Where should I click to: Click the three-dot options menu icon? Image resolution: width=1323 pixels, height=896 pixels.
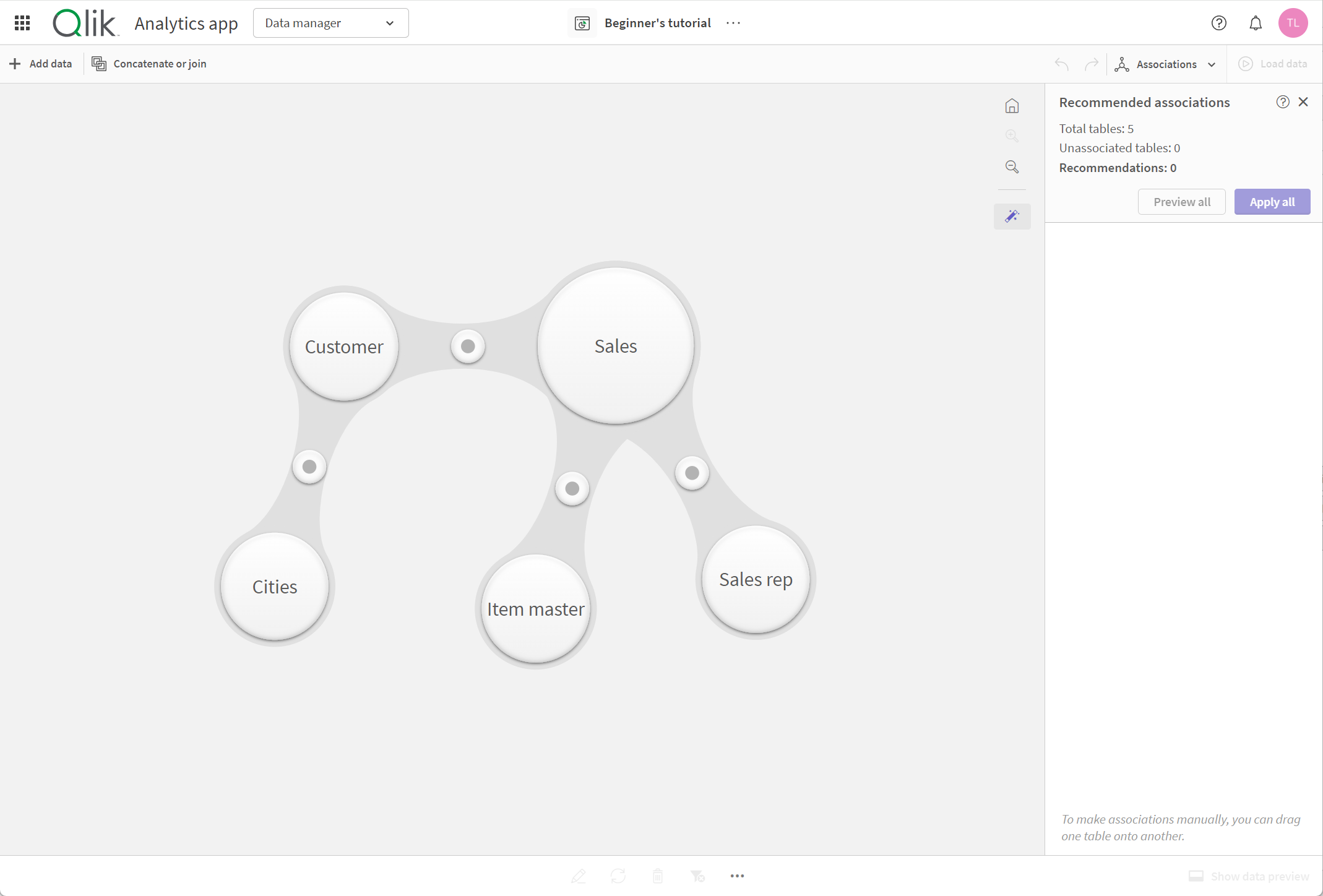point(733,22)
